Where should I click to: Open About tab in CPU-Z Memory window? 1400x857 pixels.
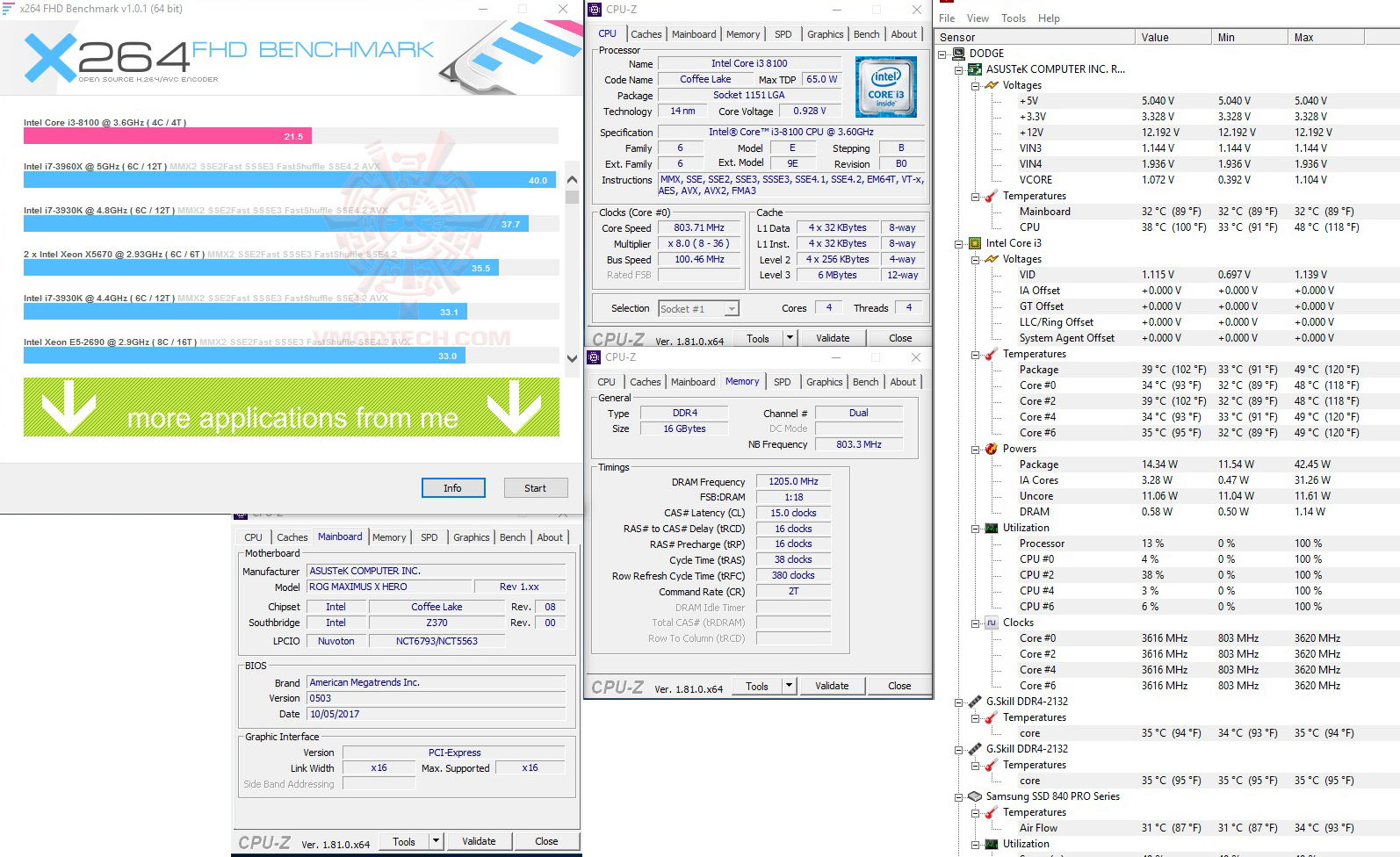903,382
